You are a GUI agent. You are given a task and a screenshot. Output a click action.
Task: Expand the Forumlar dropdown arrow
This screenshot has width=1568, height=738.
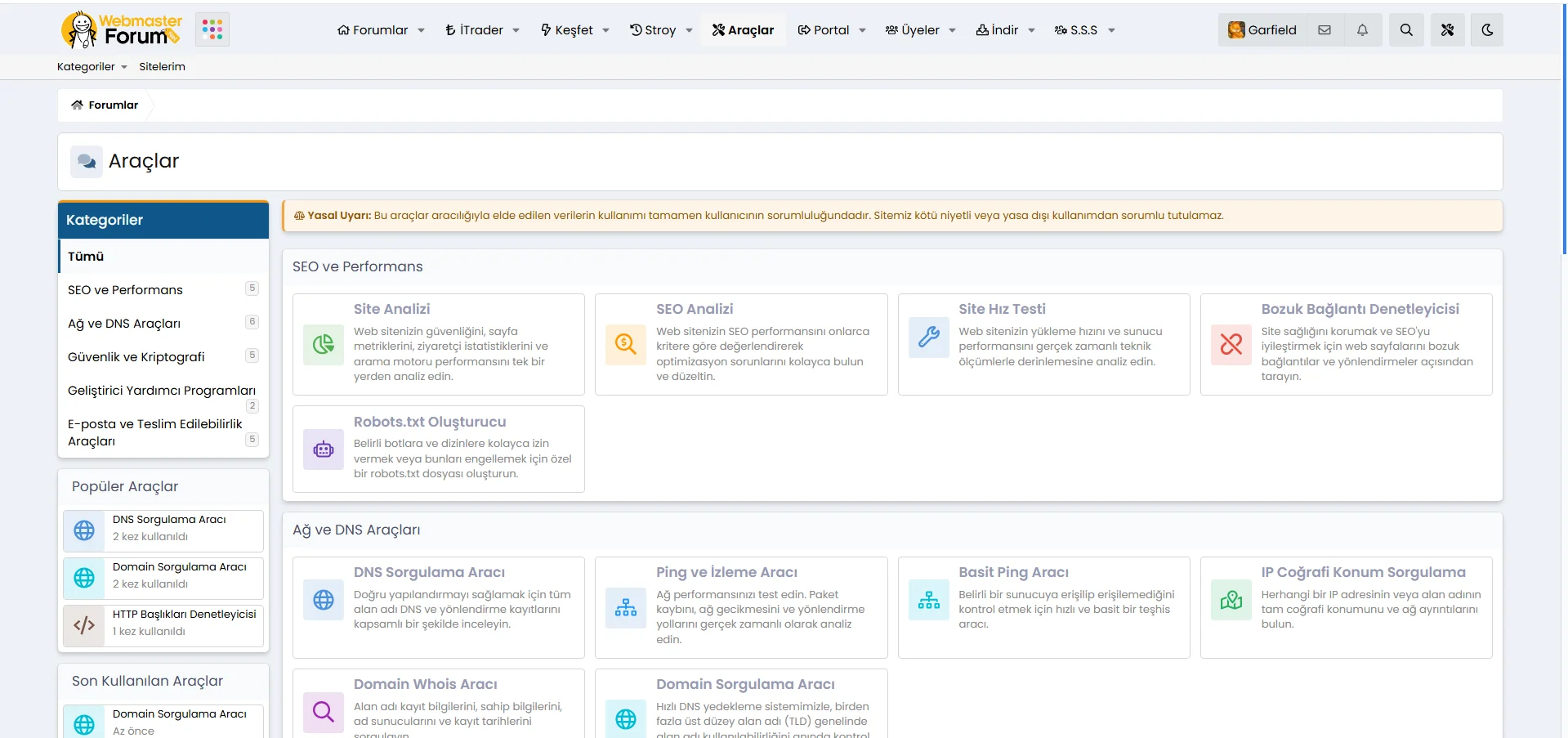pyautogui.click(x=422, y=31)
